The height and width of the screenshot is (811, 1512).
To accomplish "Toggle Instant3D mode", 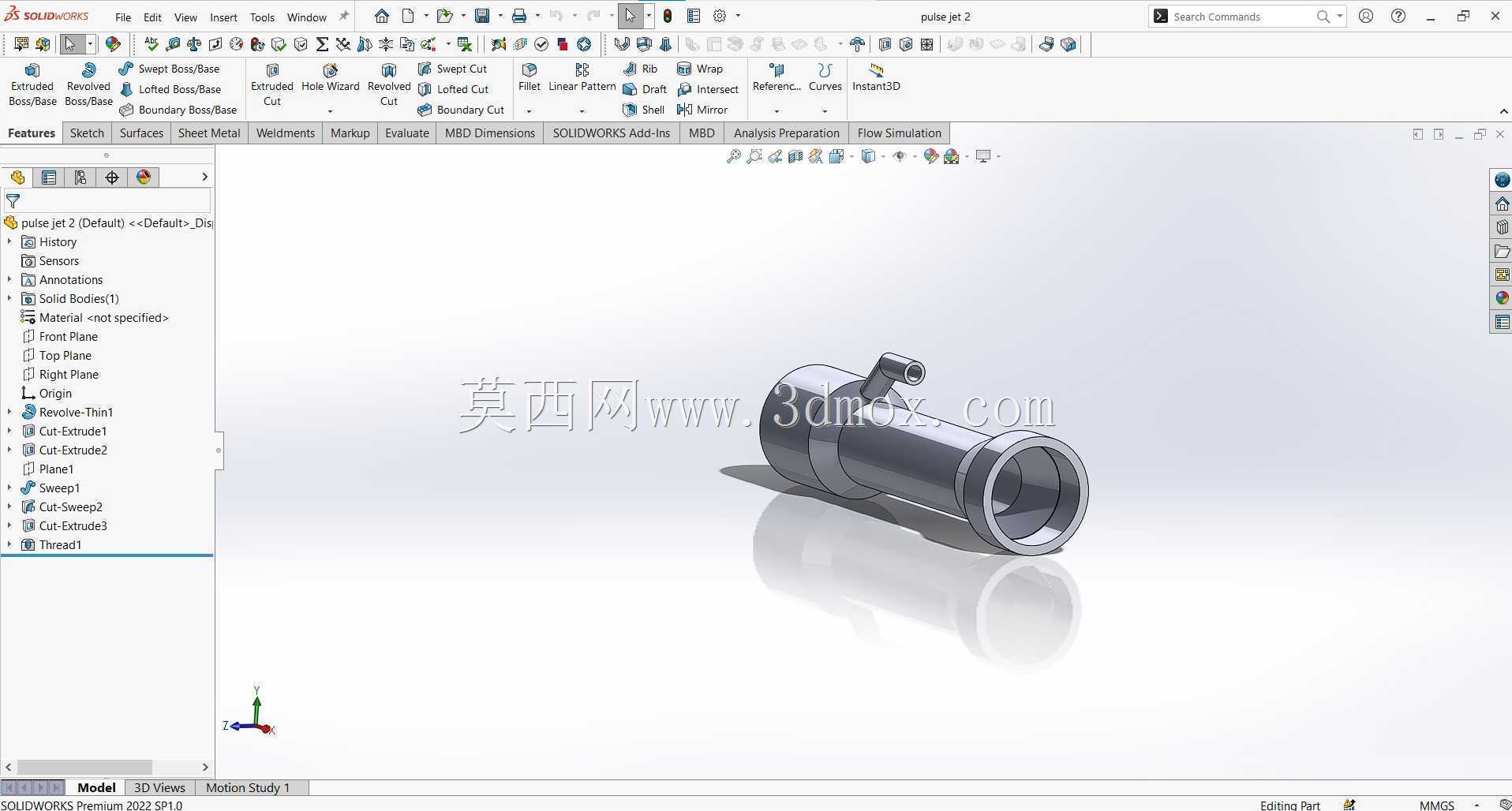I will pos(876,77).
